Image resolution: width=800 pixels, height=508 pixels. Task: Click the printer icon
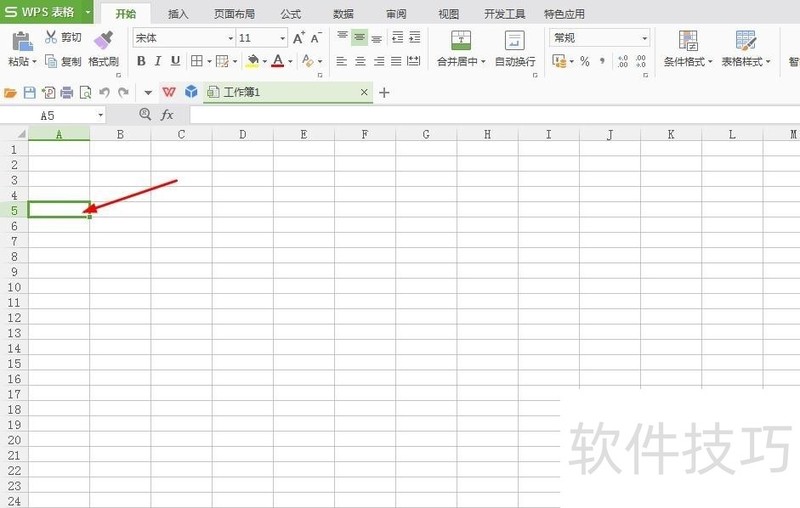(x=67, y=93)
